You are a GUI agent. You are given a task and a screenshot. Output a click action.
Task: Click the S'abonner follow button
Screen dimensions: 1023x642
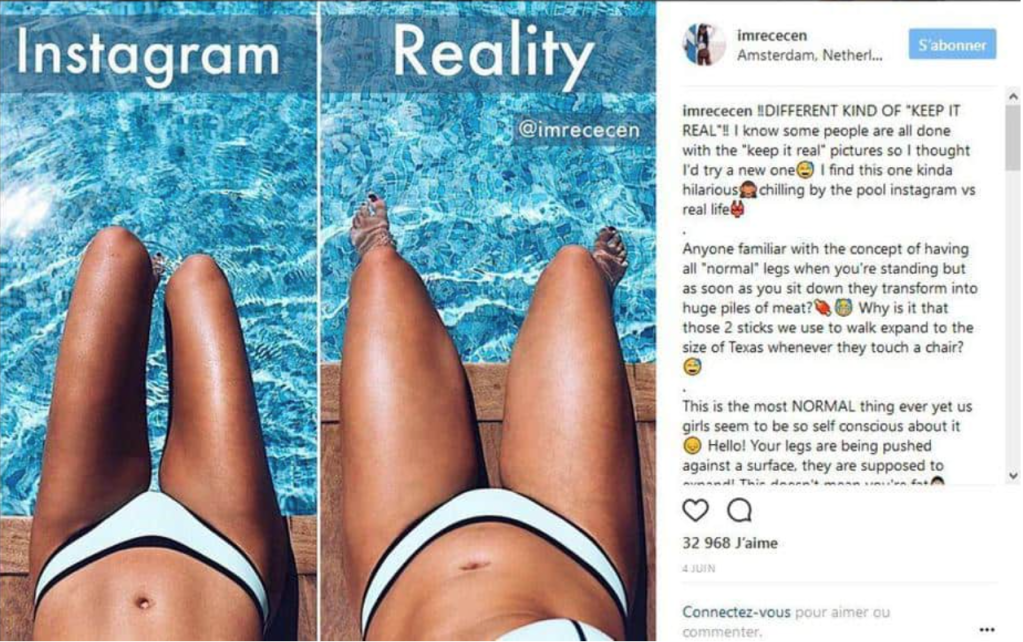952,44
